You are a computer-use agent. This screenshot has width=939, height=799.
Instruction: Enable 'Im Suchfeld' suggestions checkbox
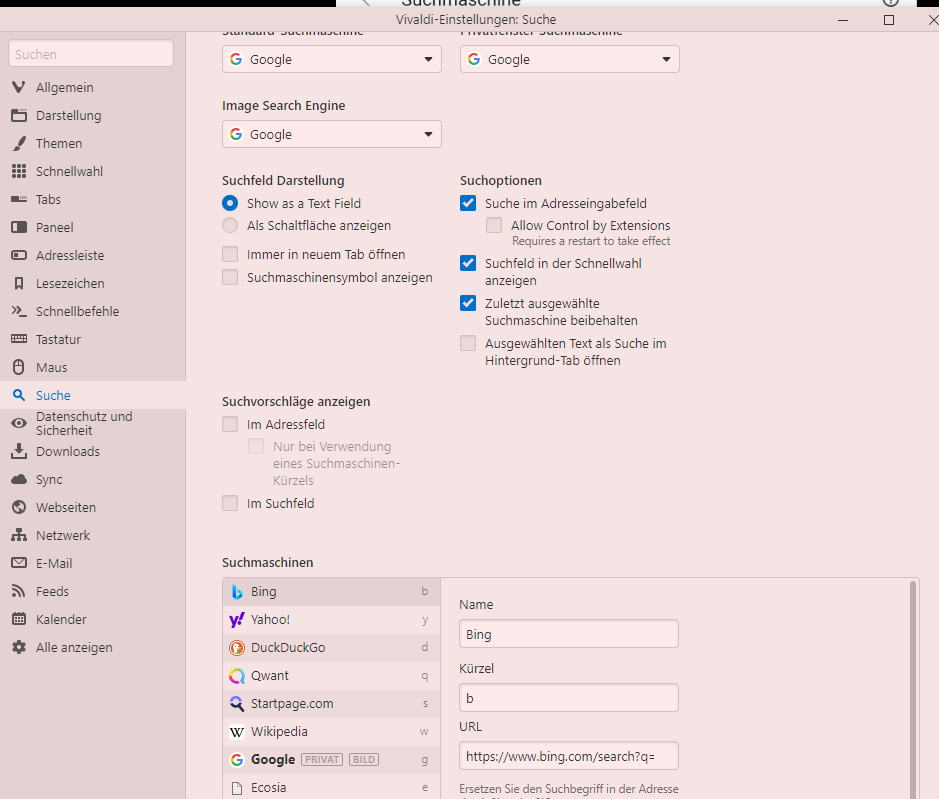coord(230,503)
